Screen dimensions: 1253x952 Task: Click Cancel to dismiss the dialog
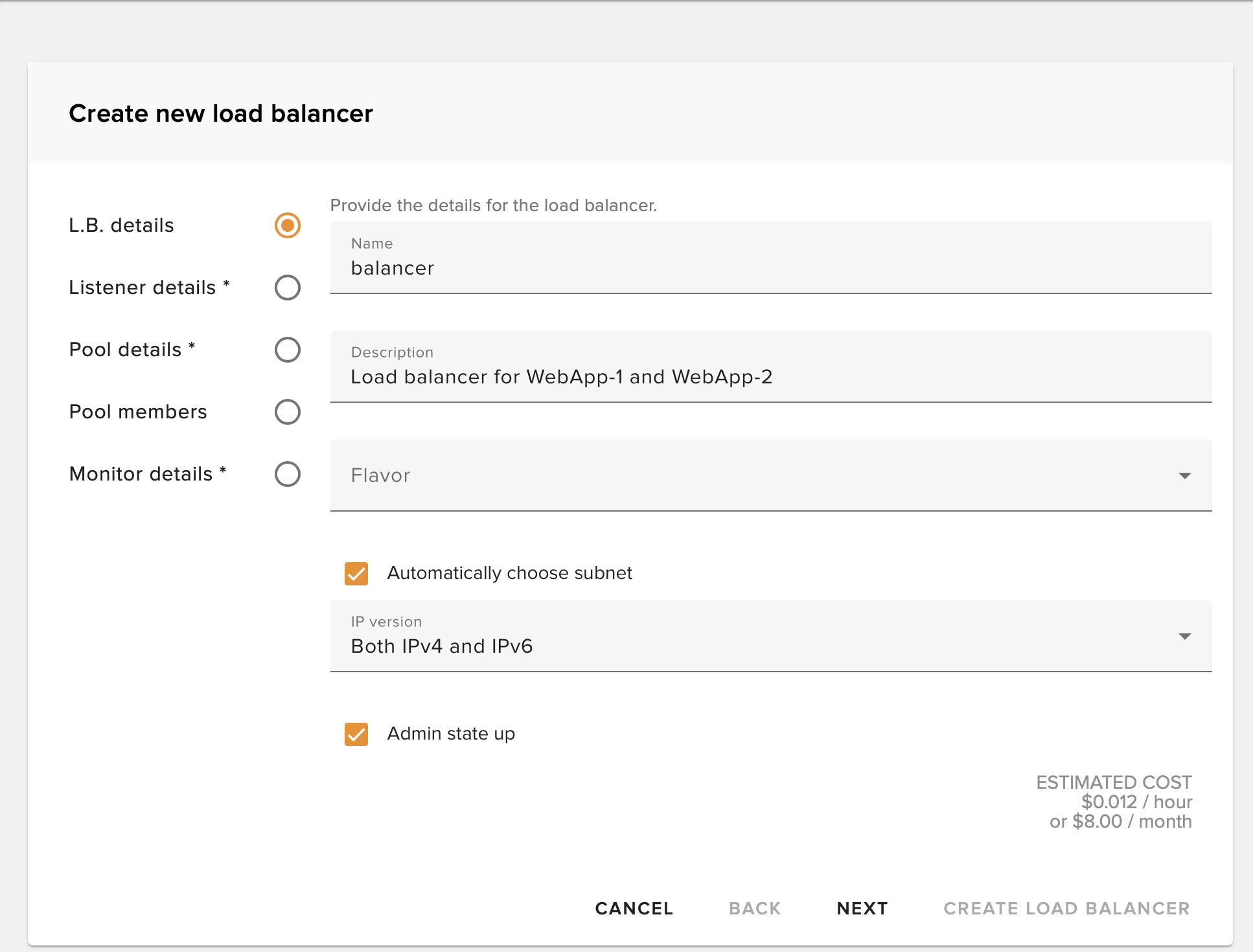click(x=634, y=908)
